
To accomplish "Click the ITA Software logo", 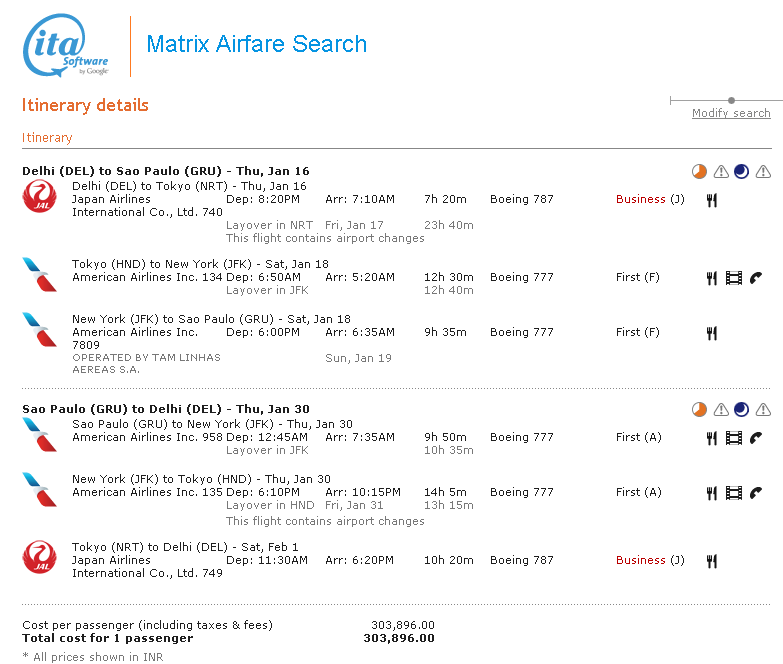I will (65, 45).
